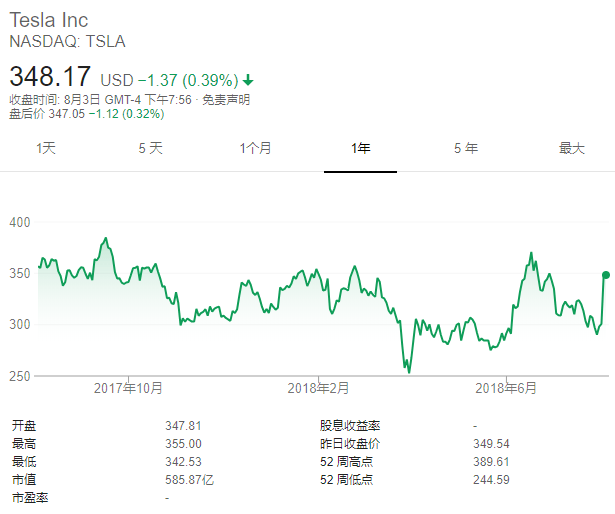The image size is (615, 514).
Task: Click the 市盈率 label
Action: (30, 498)
